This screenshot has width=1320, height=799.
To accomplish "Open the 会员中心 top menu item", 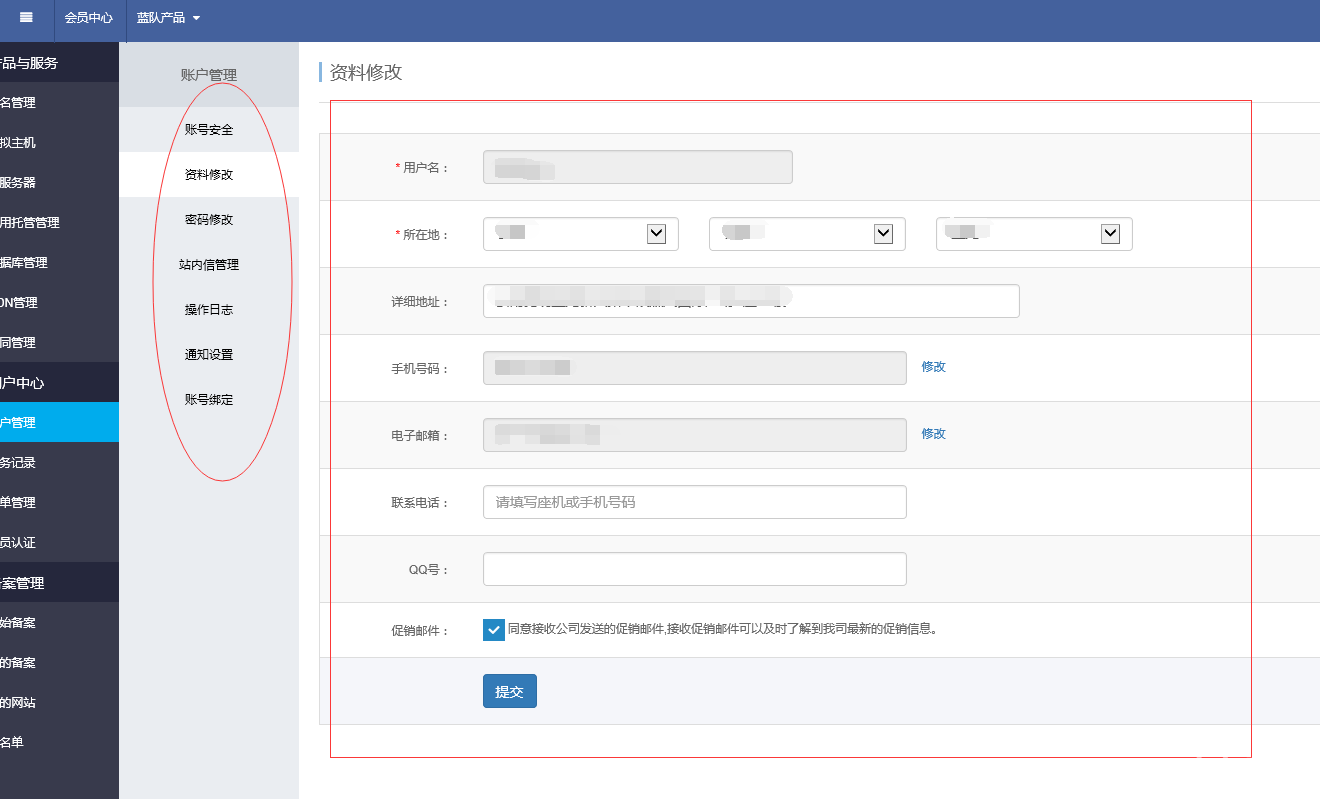I will 88,18.
